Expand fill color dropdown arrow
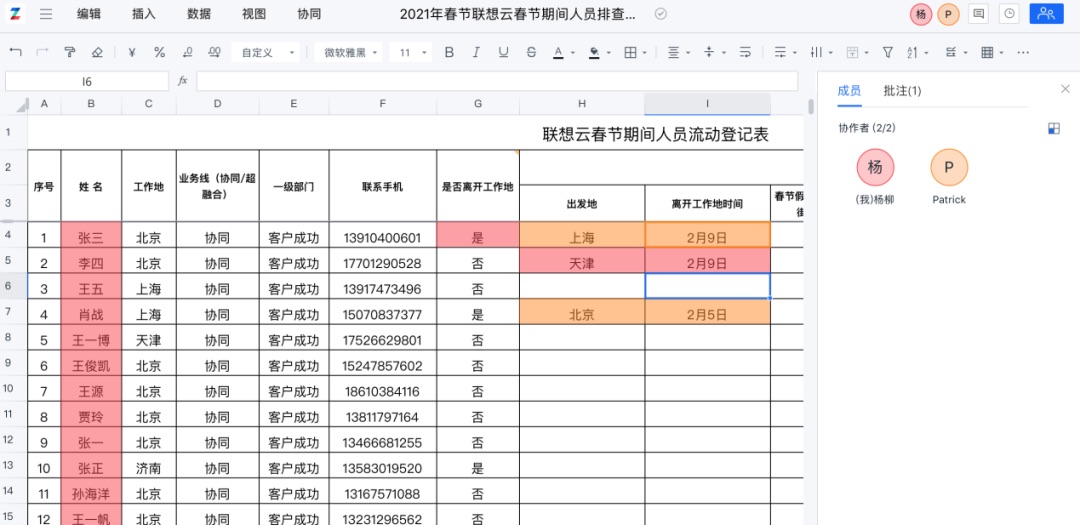Screen dimensions: 1080x525 [609, 53]
